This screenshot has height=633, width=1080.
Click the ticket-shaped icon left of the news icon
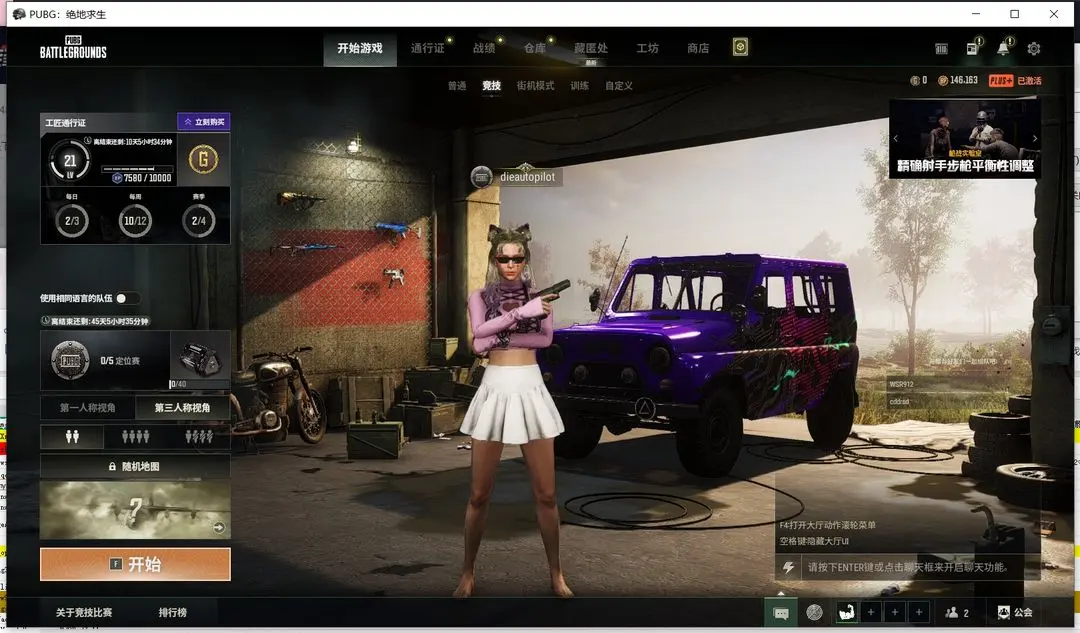pos(941,48)
